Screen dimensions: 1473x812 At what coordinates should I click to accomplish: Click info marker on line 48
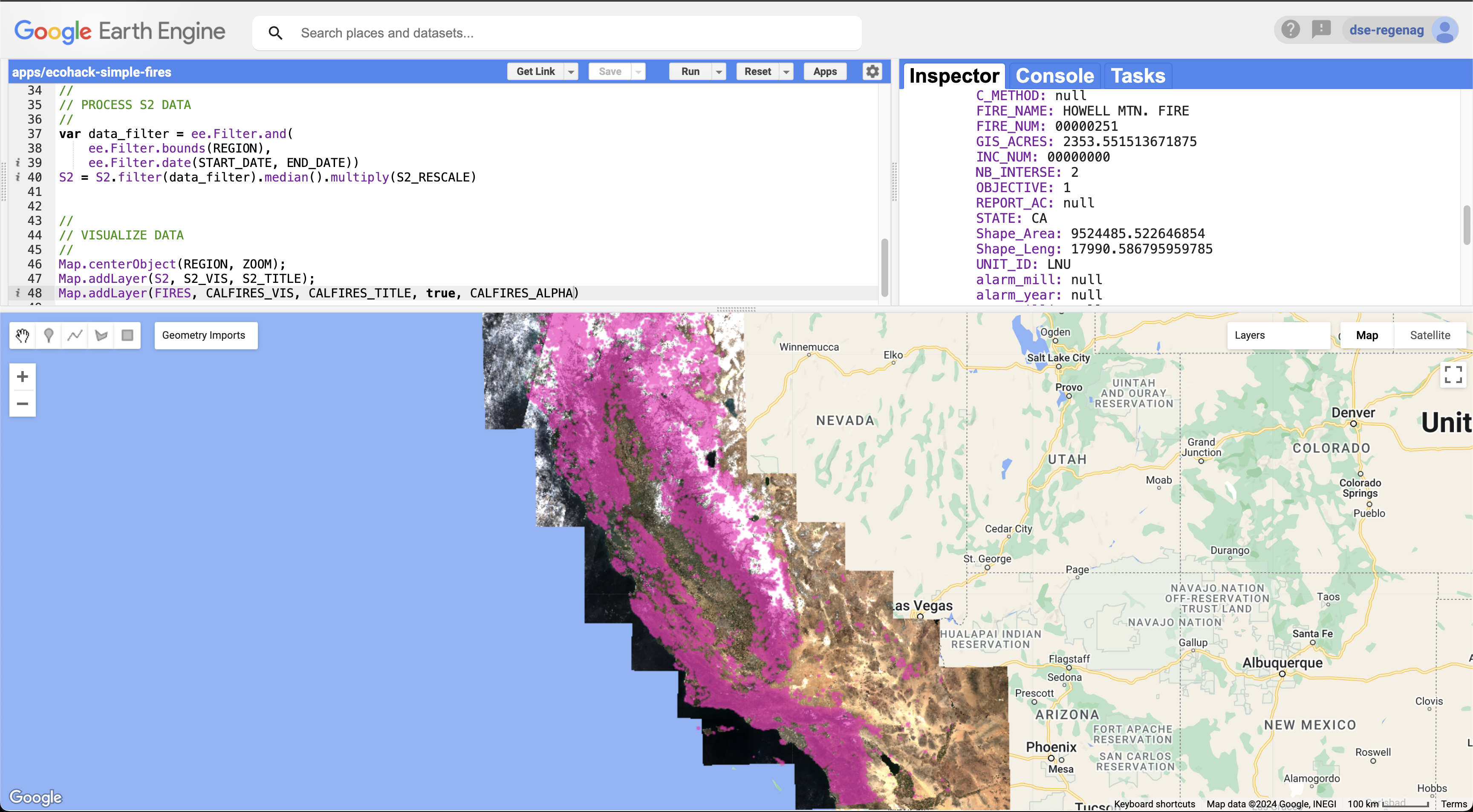point(18,293)
